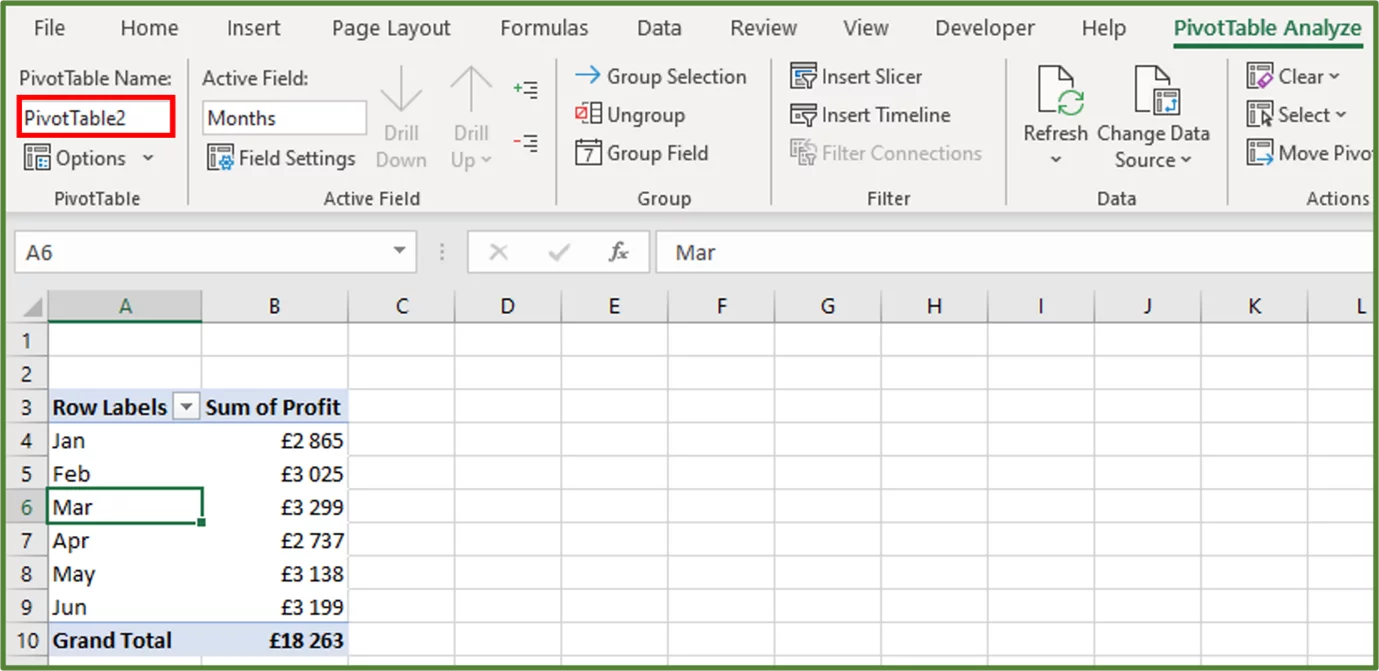Open the Row Labels filter dropdown

186,407
